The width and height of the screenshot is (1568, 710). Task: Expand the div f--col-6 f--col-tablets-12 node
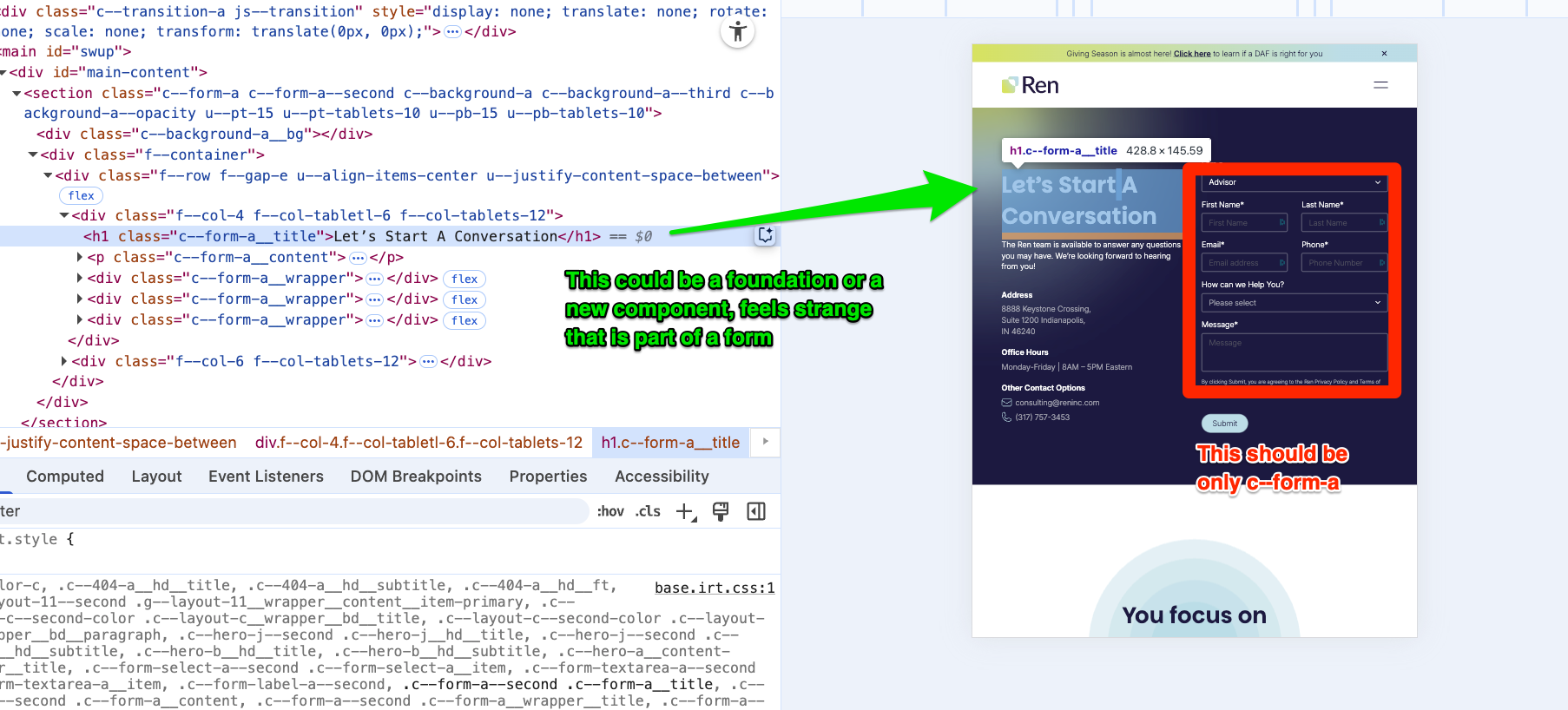[x=64, y=362]
